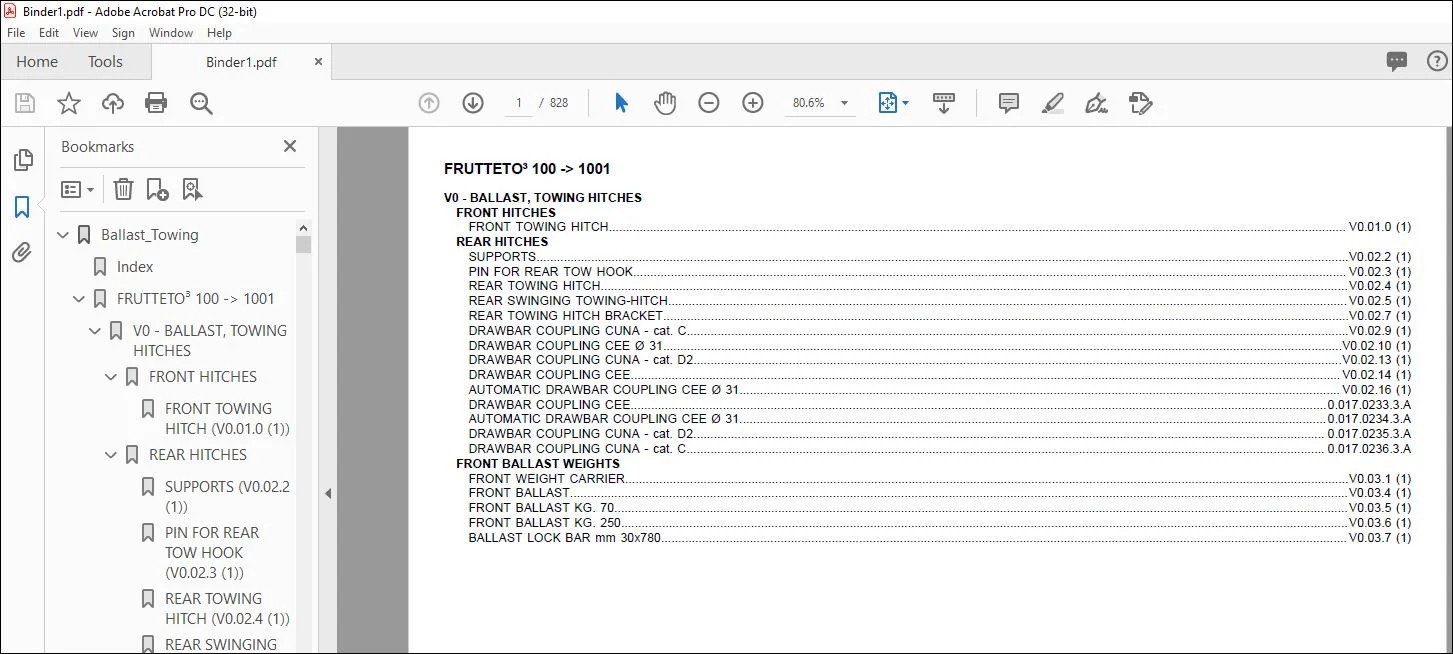Open the Find text magnifier
Screen dimensions: 1453x654
click(201, 103)
